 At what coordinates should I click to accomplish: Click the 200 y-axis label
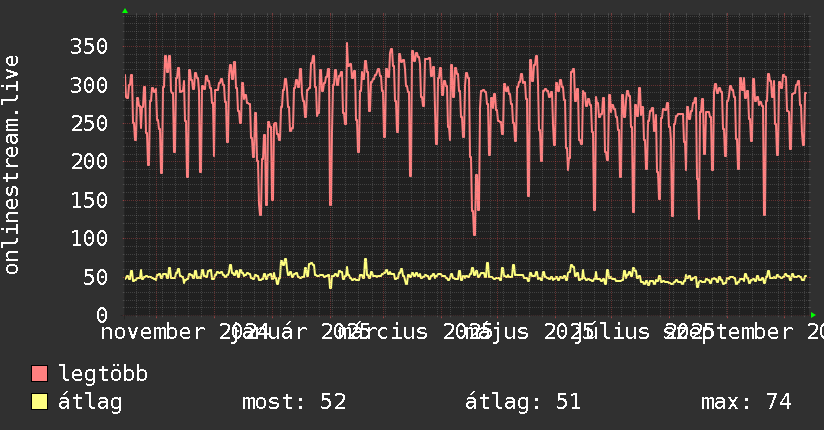[89, 161]
